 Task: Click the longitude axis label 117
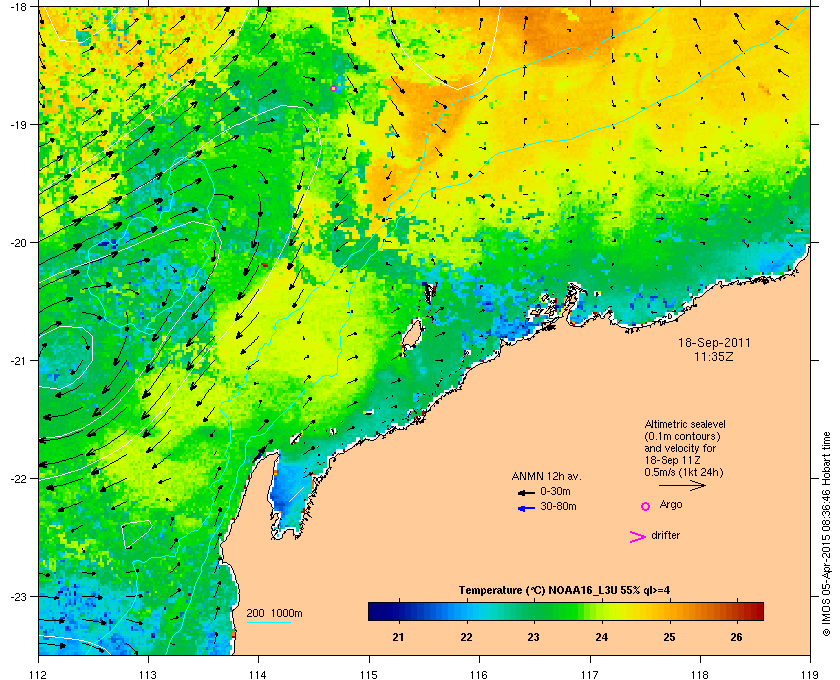(x=590, y=674)
